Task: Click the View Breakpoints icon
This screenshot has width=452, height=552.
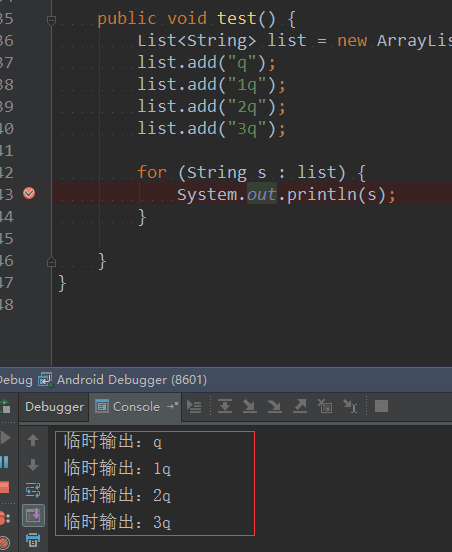Action: 5,518
